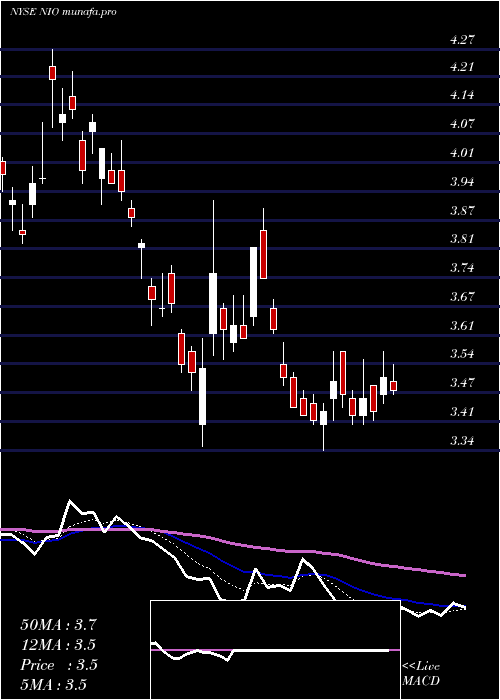Image resolution: width=500 pixels, height=700 pixels.
Task: Click the 3.47 price axis label
Action: click(461, 383)
